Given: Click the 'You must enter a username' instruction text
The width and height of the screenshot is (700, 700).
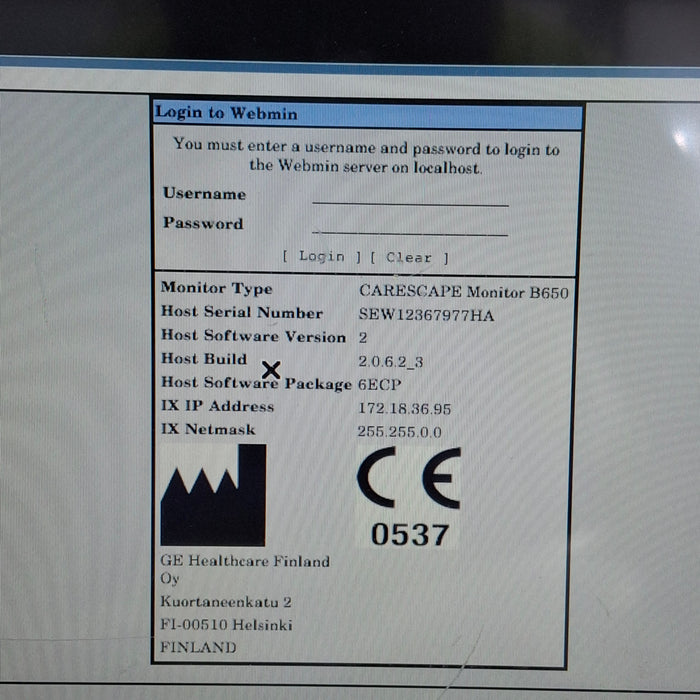Looking at the screenshot, I should pyautogui.click(x=366, y=156).
